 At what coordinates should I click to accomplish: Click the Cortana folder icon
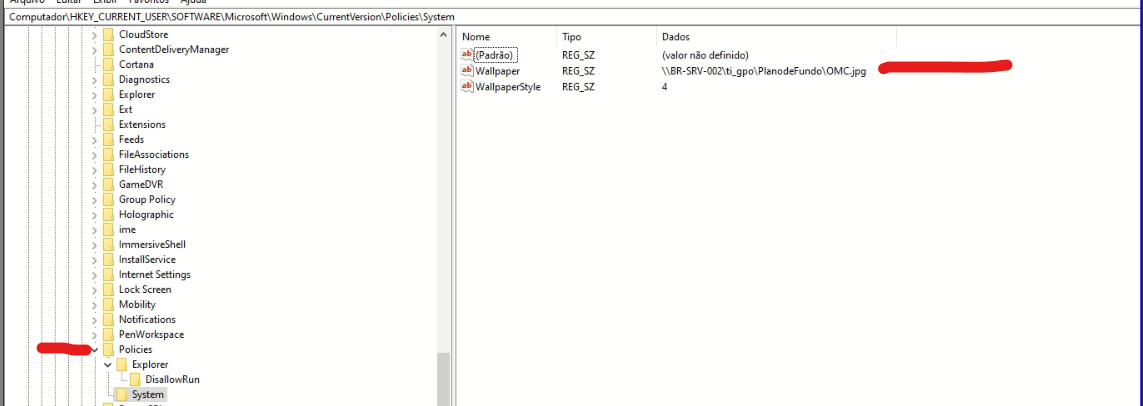[108, 64]
